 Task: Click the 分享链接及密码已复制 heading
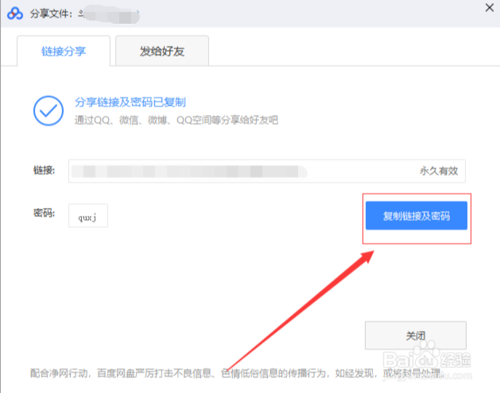130,102
